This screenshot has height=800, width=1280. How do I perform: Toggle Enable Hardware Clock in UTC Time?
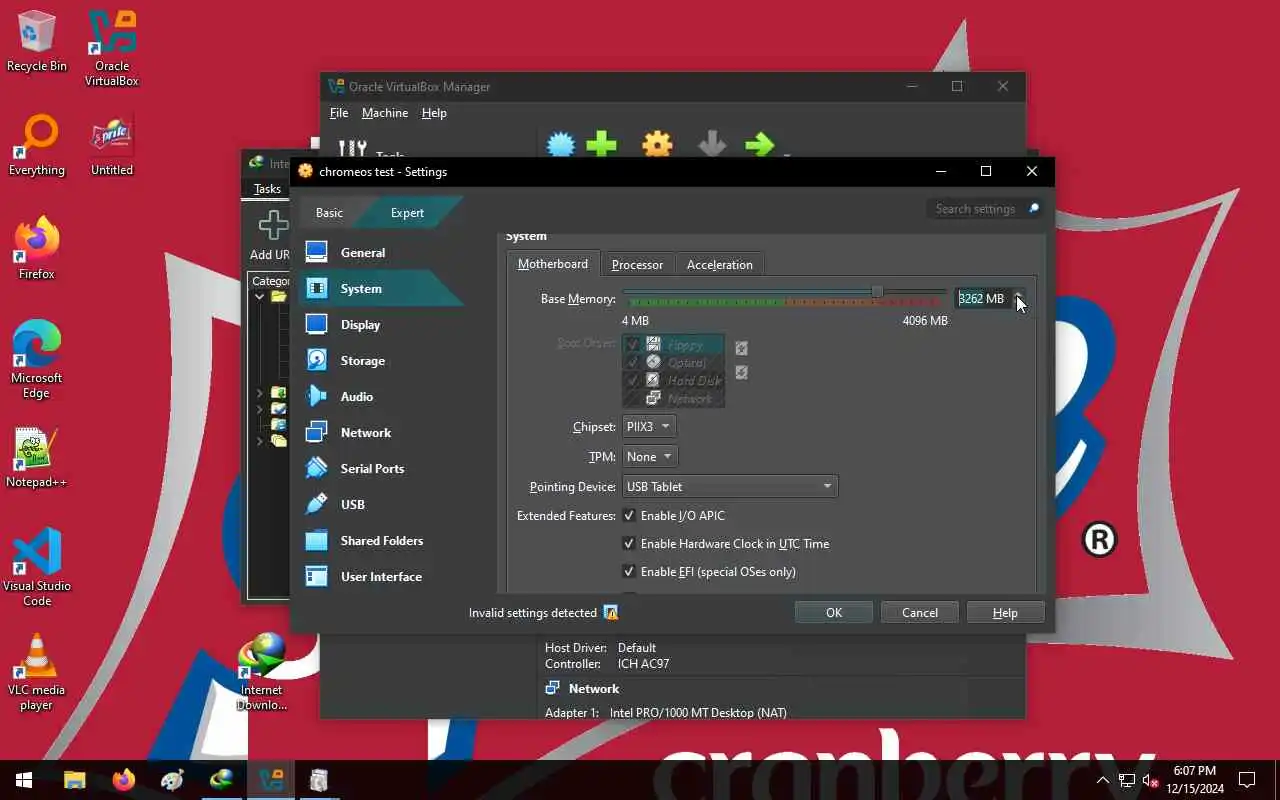coord(629,544)
